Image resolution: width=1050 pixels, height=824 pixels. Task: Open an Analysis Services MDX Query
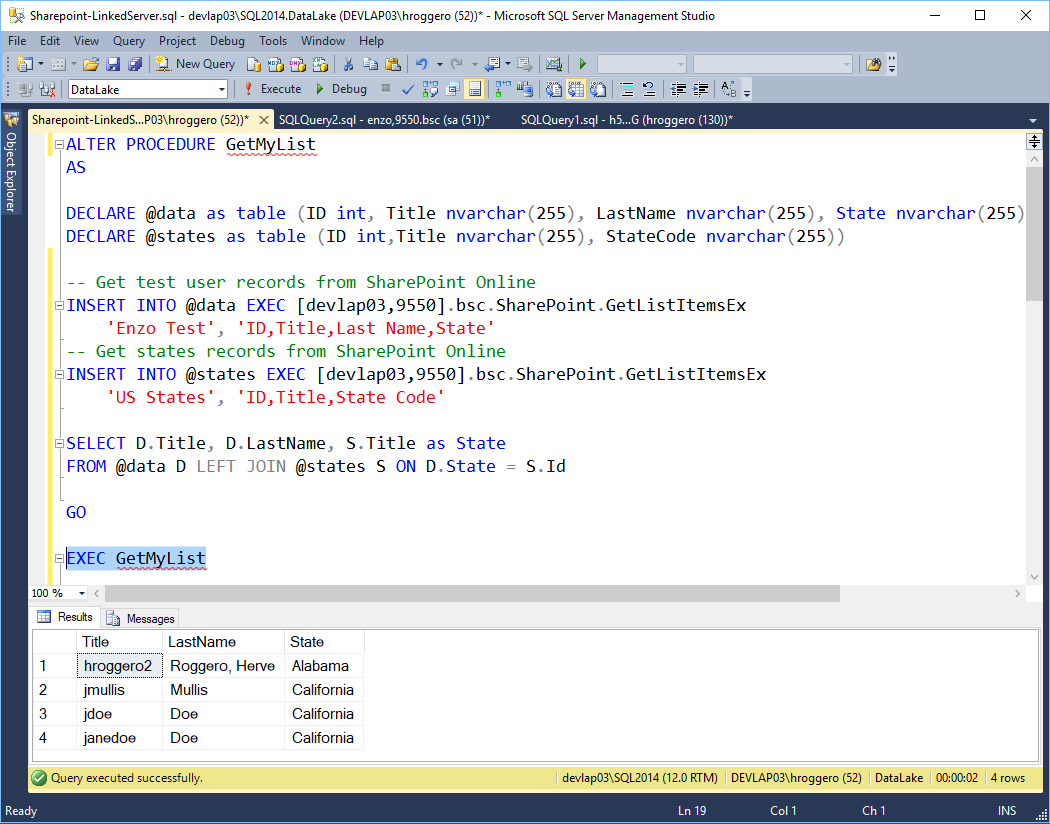[276, 64]
